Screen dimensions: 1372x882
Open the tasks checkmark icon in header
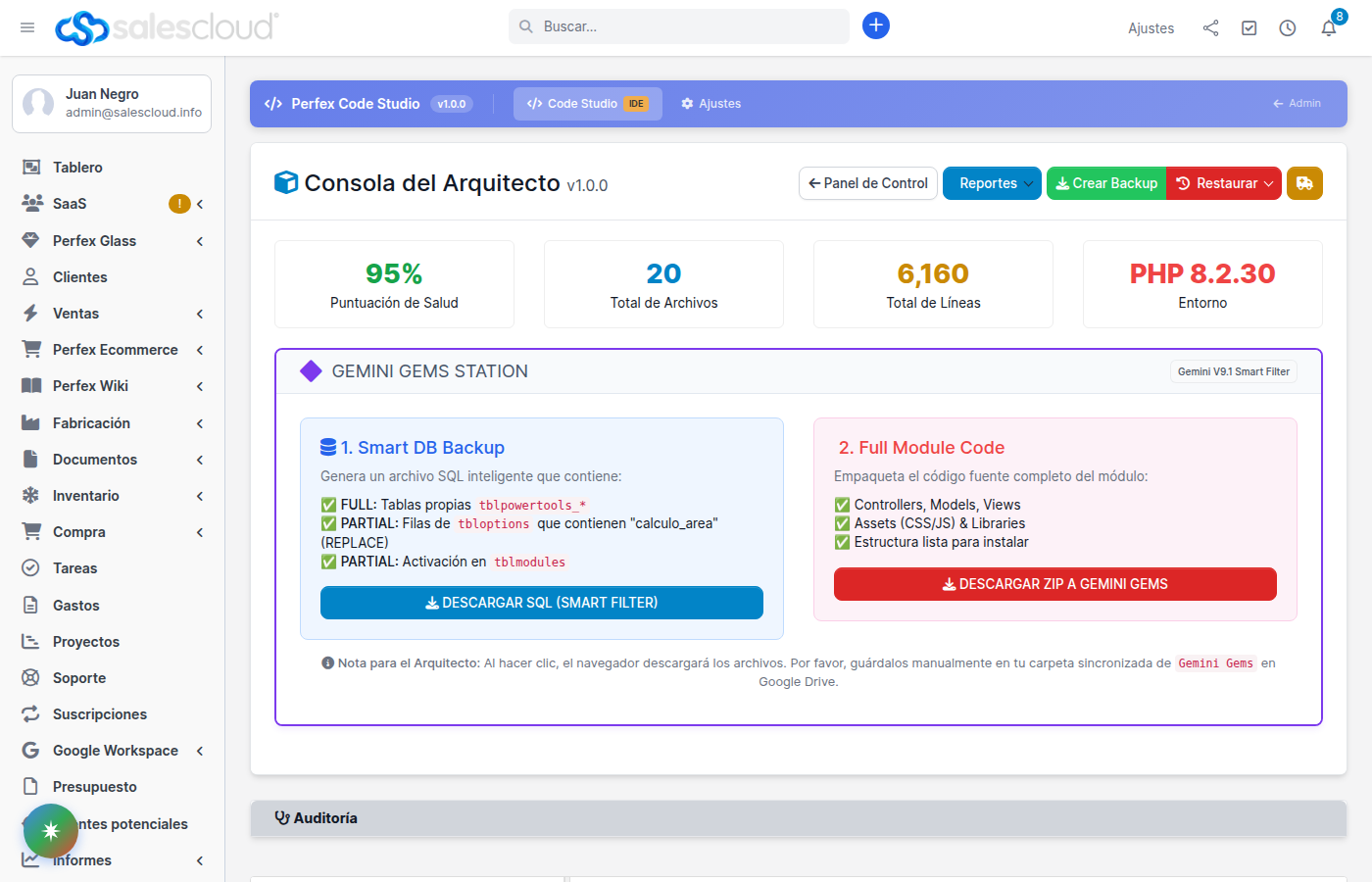(1249, 28)
